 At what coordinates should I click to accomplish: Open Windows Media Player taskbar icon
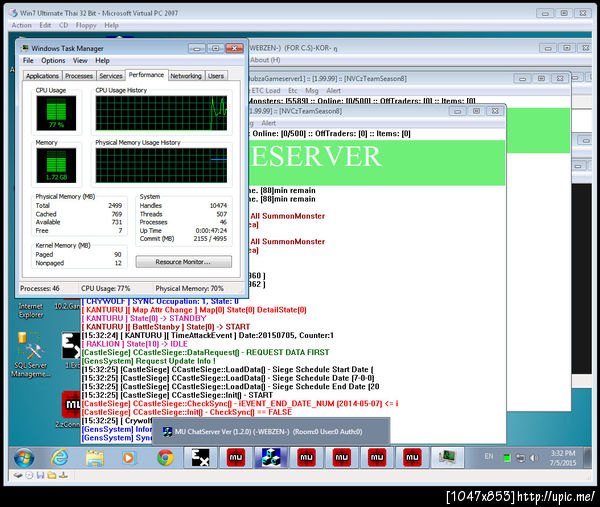(129, 458)
